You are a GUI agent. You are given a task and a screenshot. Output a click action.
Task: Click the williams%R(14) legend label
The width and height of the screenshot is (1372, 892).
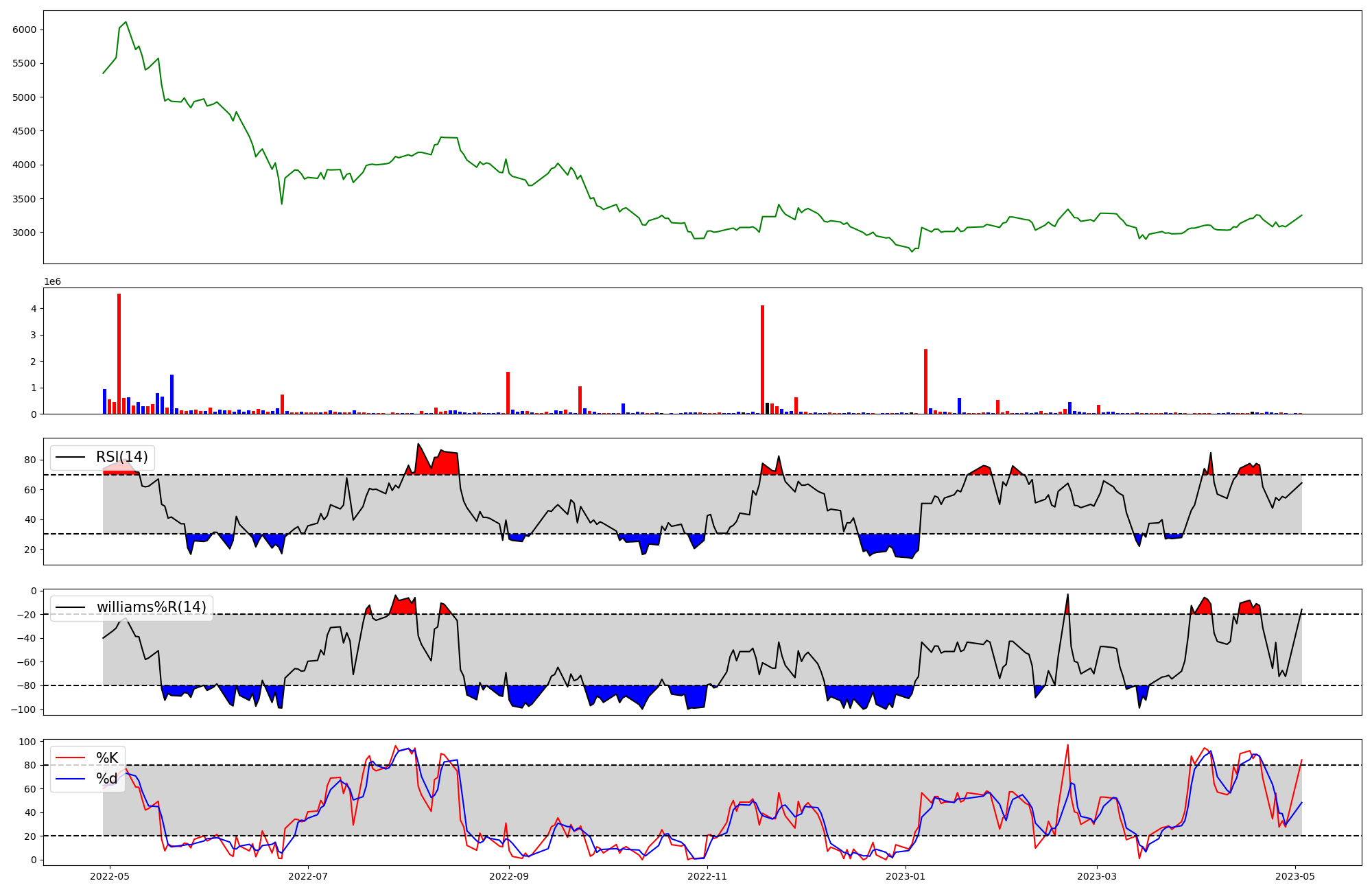(151, 607)
